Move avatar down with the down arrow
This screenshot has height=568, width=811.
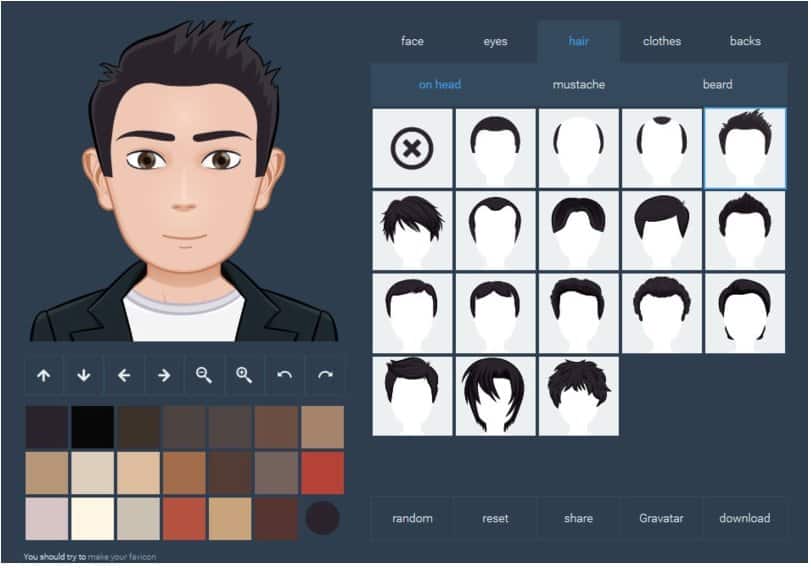[x=84, y=376]
